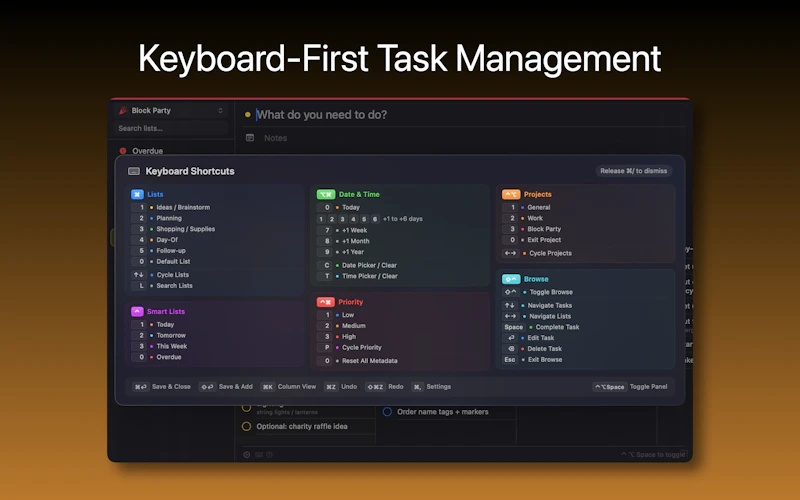Check off 'Optional: charity raffle idea' task
Image resolution: width=800 pixels, height=500 pixels.
click(x=246, y=427)
